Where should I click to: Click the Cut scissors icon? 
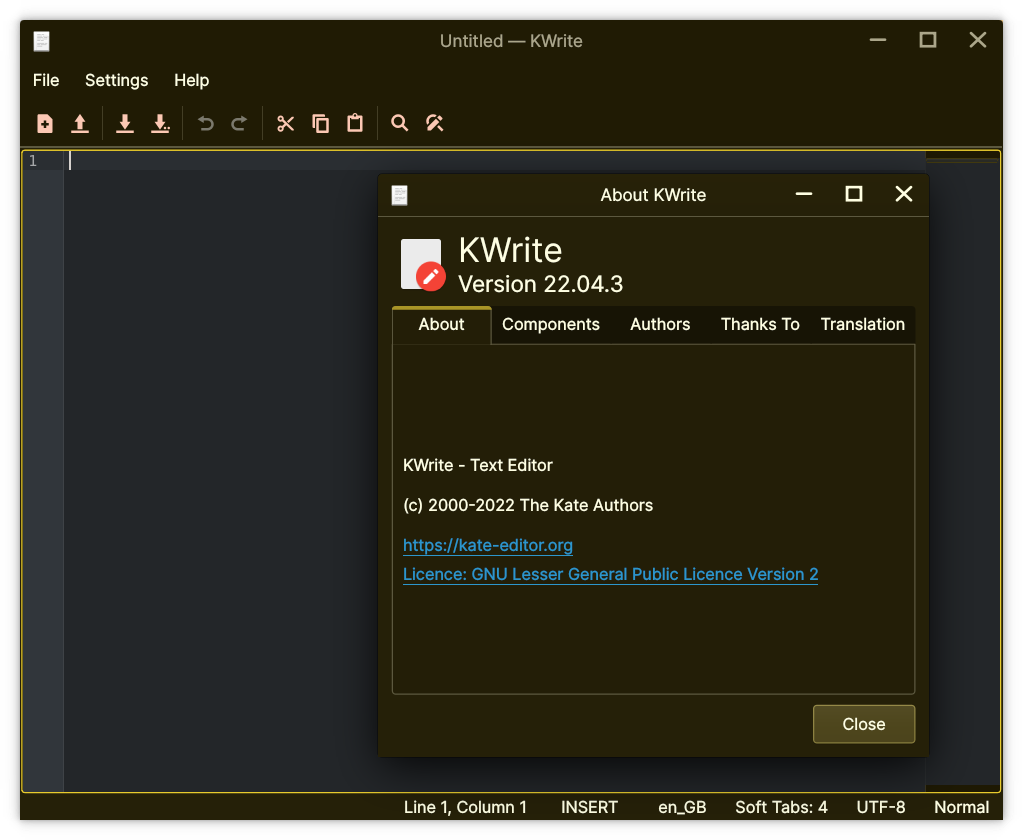tap(286, 123)
